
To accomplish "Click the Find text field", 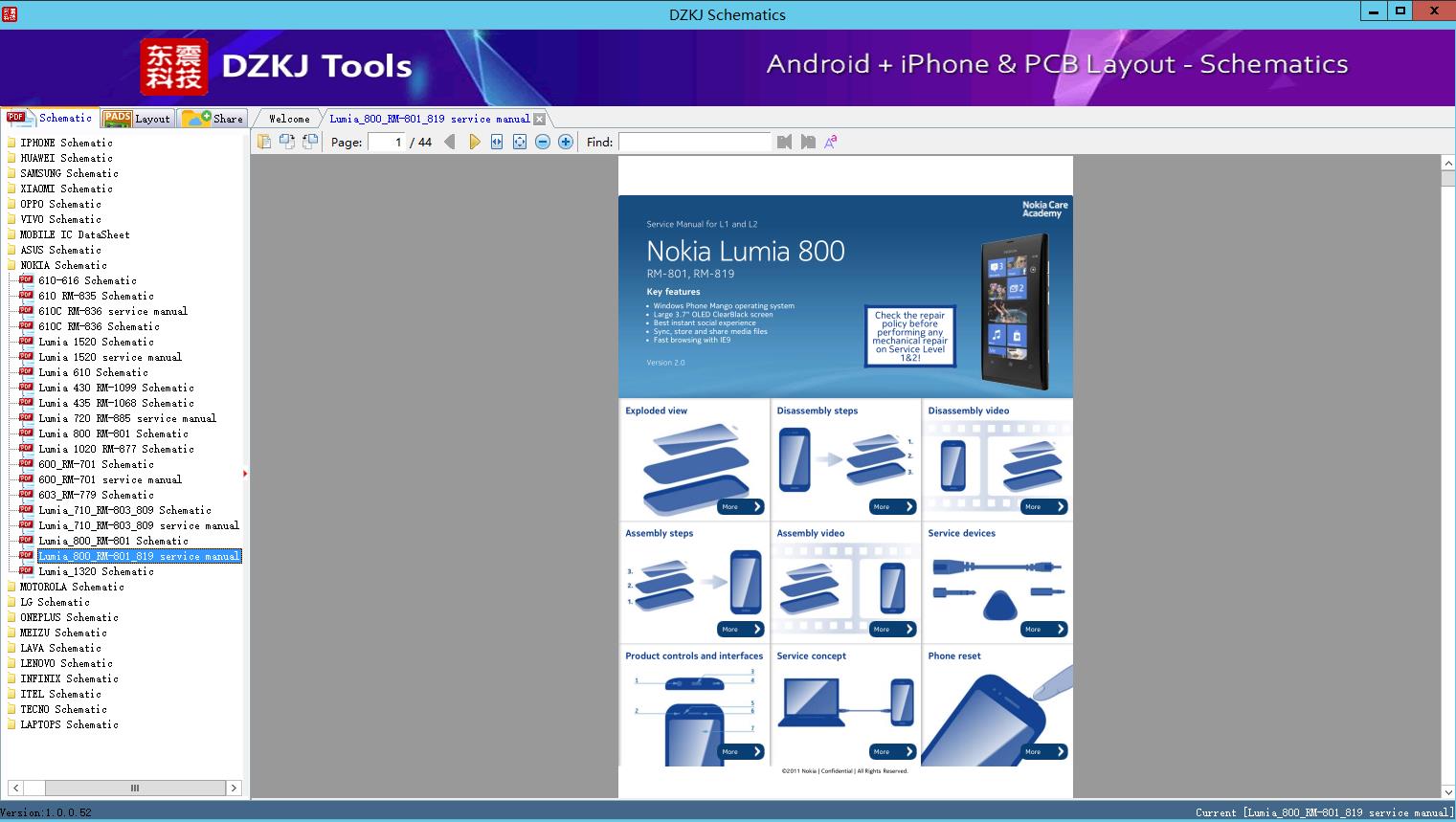I will coord(695,142).
